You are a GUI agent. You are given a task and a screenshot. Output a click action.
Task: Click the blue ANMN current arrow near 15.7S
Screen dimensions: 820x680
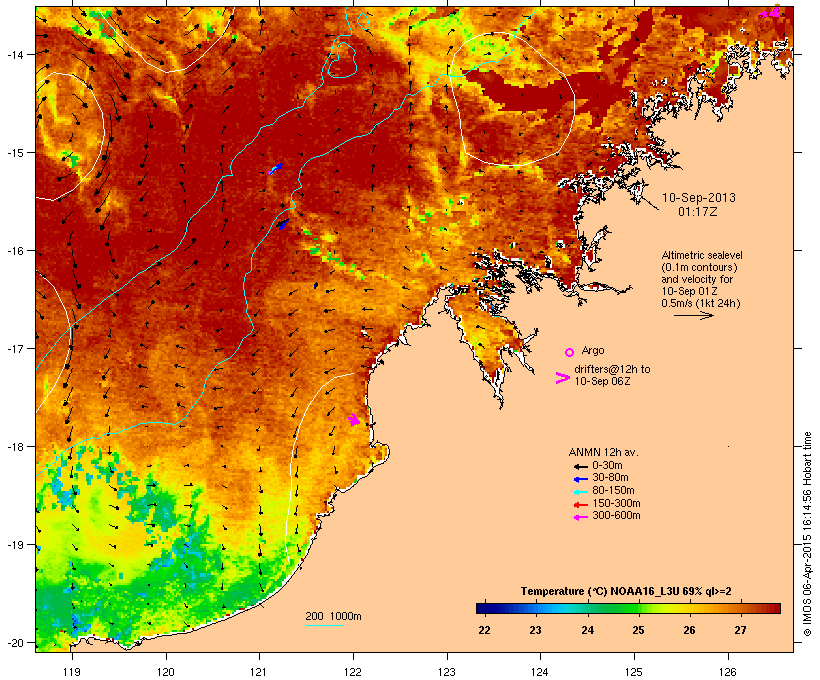click(283, 224)
